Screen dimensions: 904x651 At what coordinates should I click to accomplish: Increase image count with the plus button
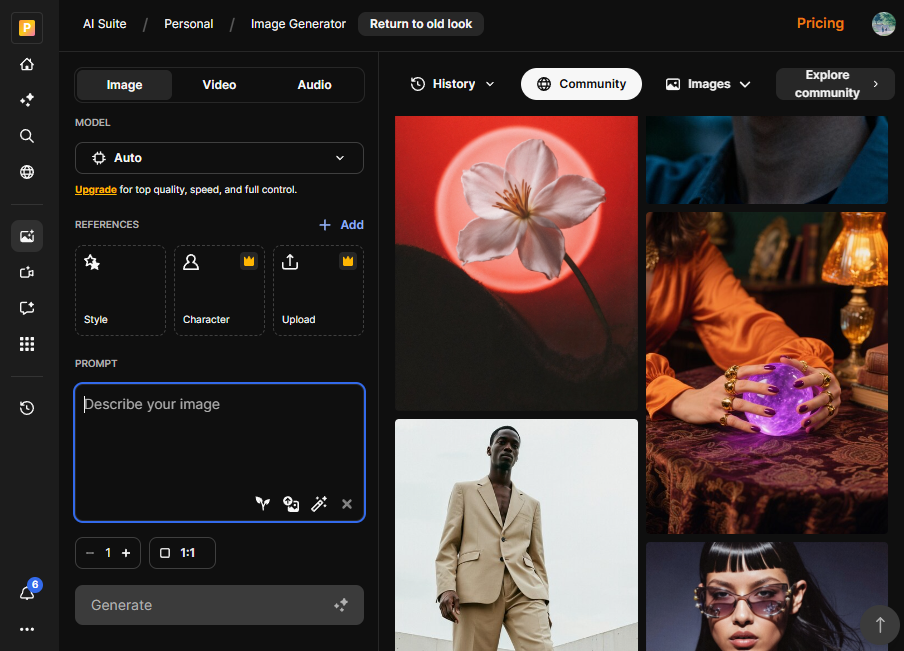[126, 553]
